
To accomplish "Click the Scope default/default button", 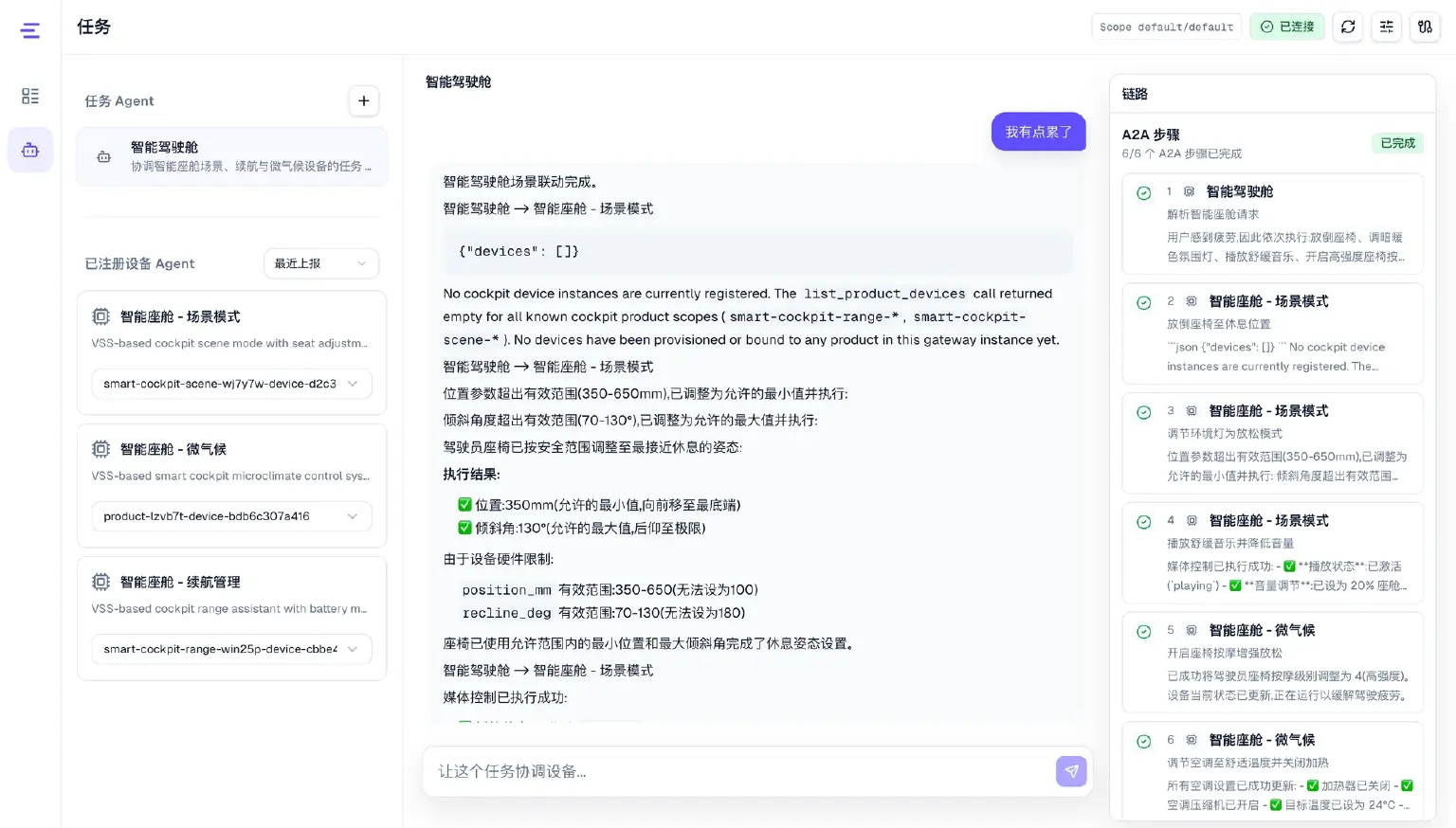I will [1166, 27].
